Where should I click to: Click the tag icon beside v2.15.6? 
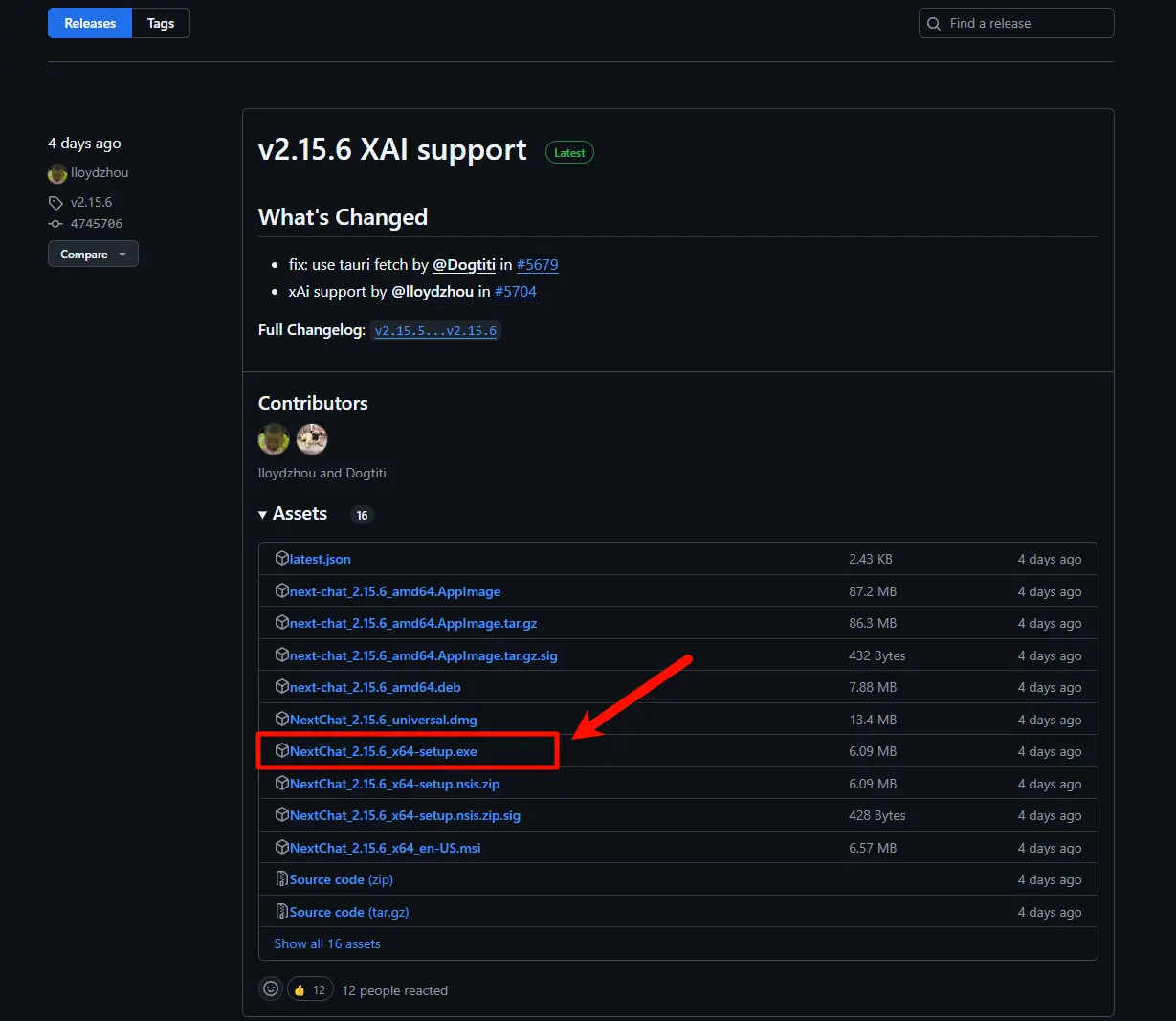(55, 203)
